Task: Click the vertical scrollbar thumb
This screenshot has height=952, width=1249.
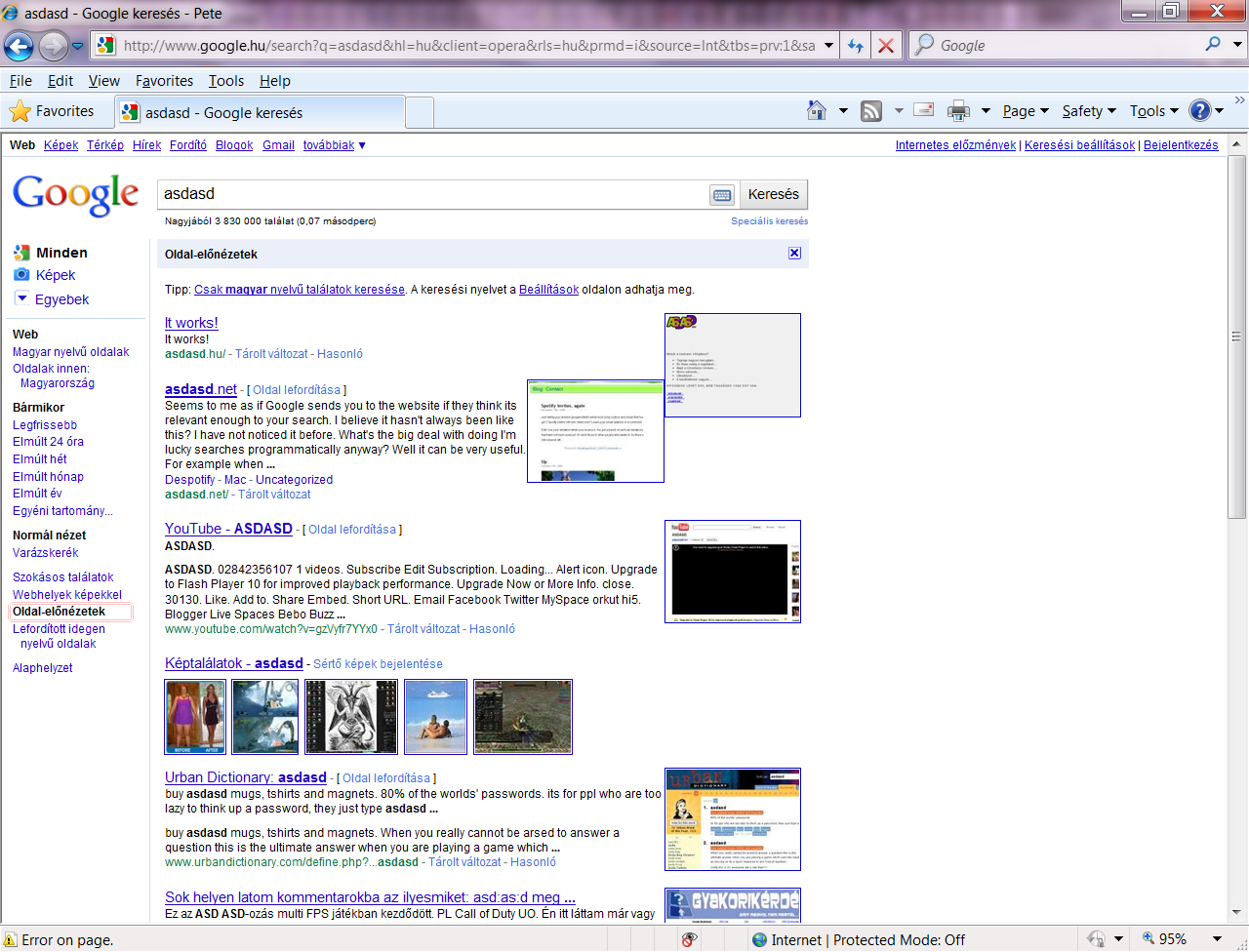Action: [x=1236, y=337]
